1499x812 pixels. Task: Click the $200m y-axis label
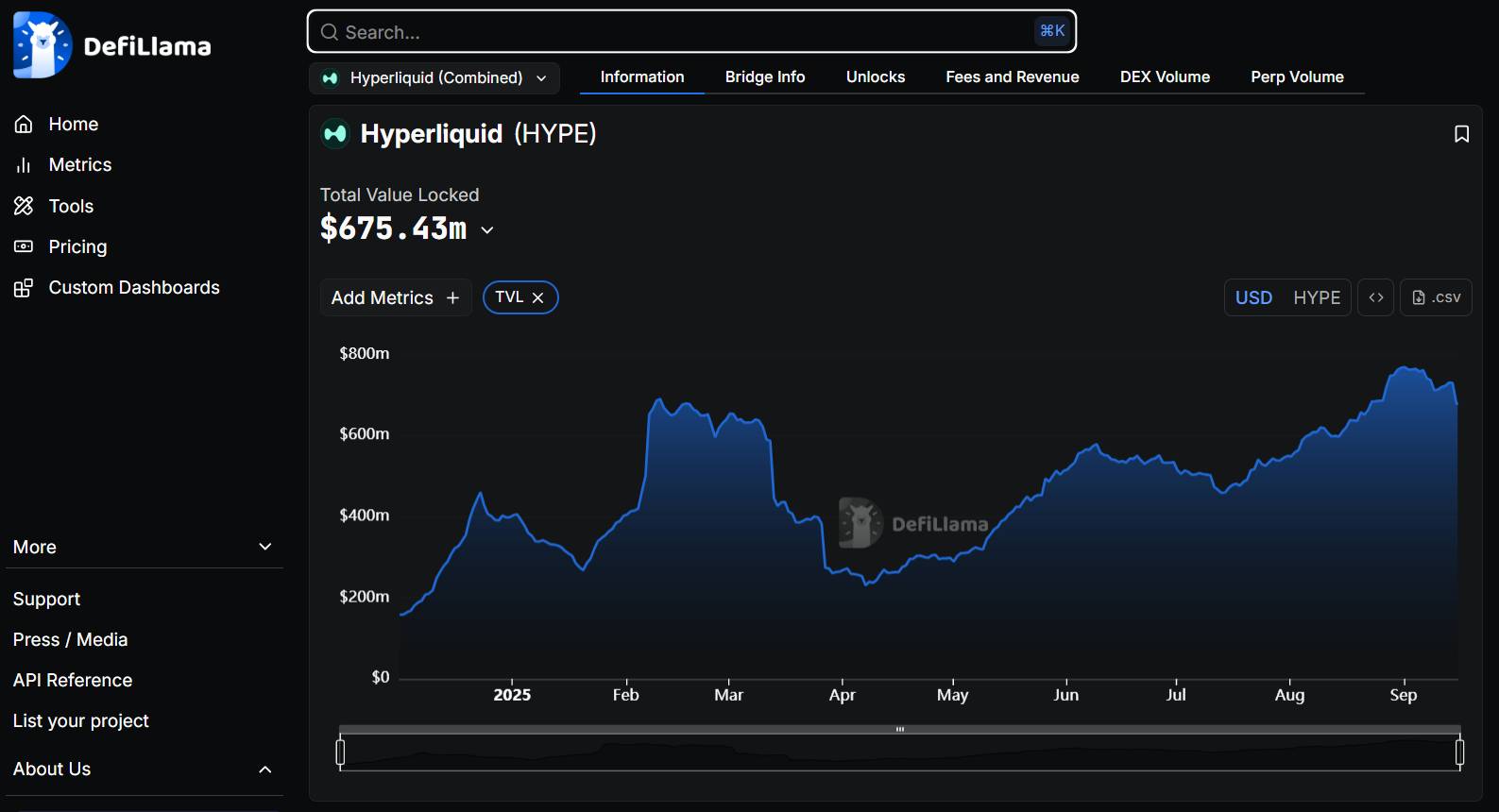[x=365, y=597]
